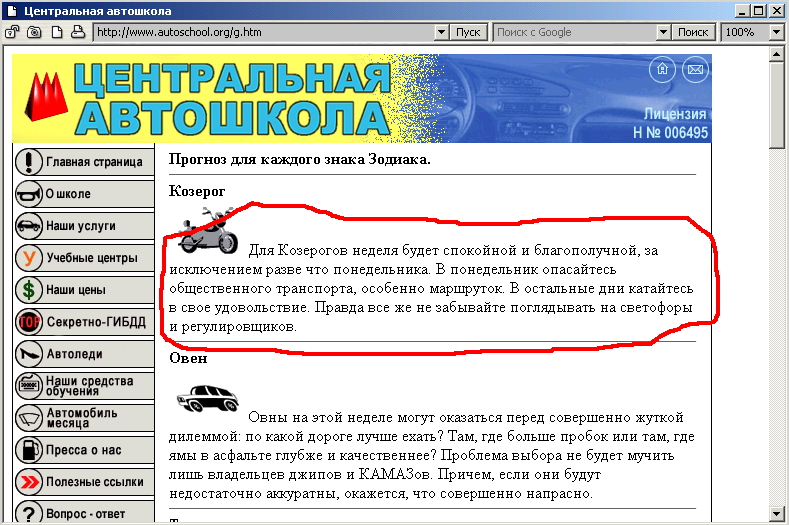Open Наши услуги menu item
This screenshot has height=525, width=789.
pyautogui.click(x=84, y=226)
